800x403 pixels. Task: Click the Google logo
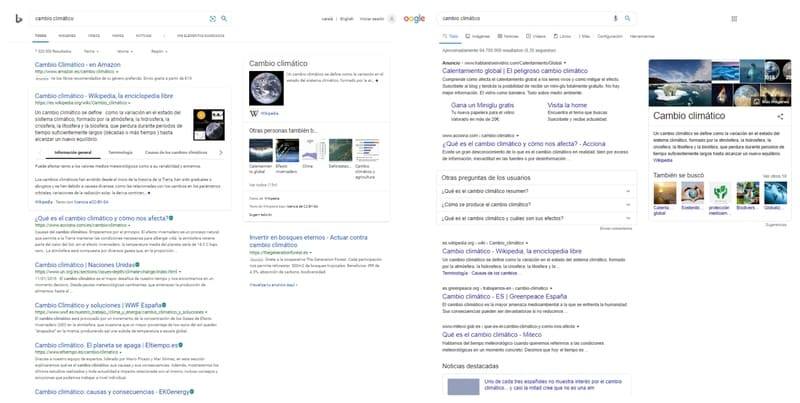click(414, 18)
